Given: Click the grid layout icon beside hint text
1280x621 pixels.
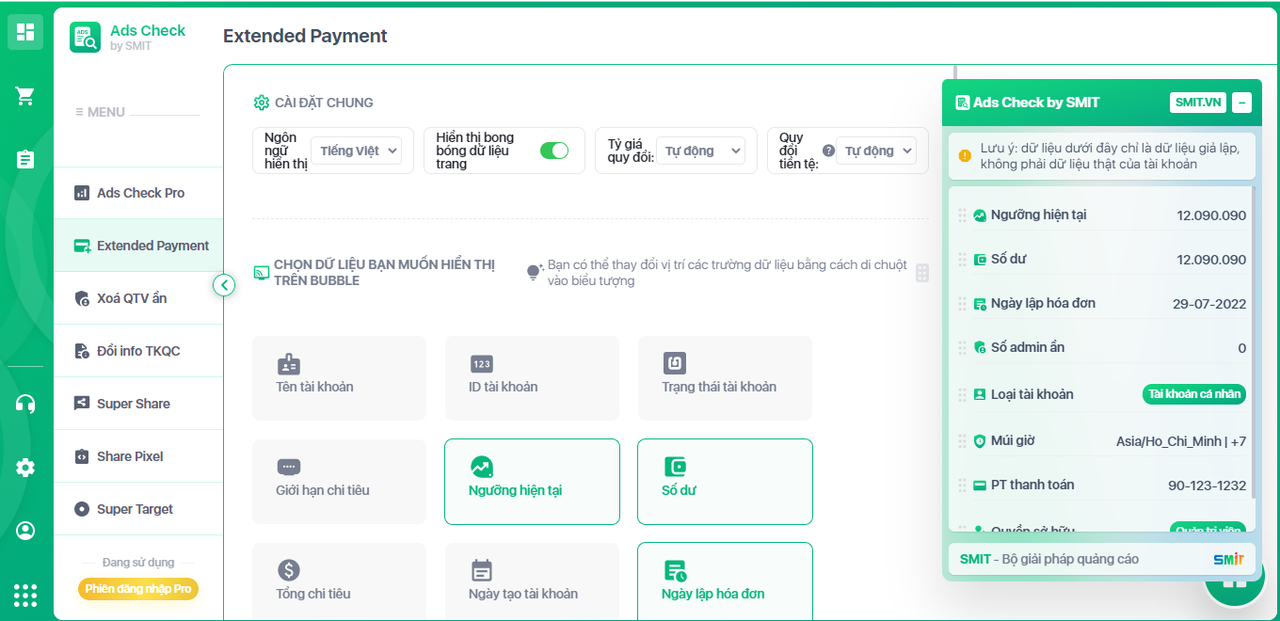Looking at the screenshot, I should pyautogui.click(x=922, y=273).
